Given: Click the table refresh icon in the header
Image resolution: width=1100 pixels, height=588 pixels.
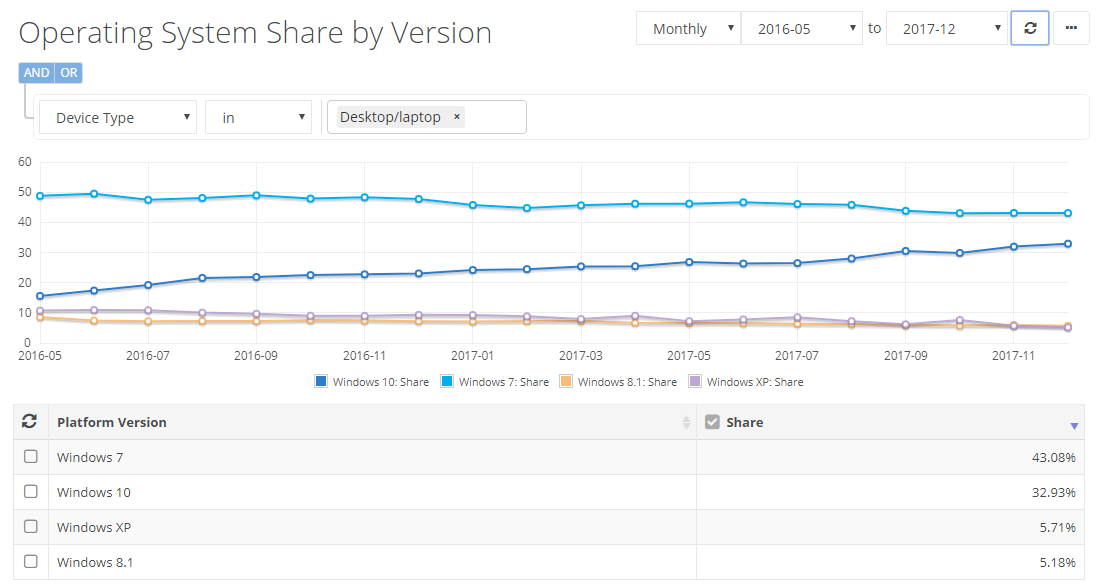Looking at the screenshot, I should [x=30, y=422].
